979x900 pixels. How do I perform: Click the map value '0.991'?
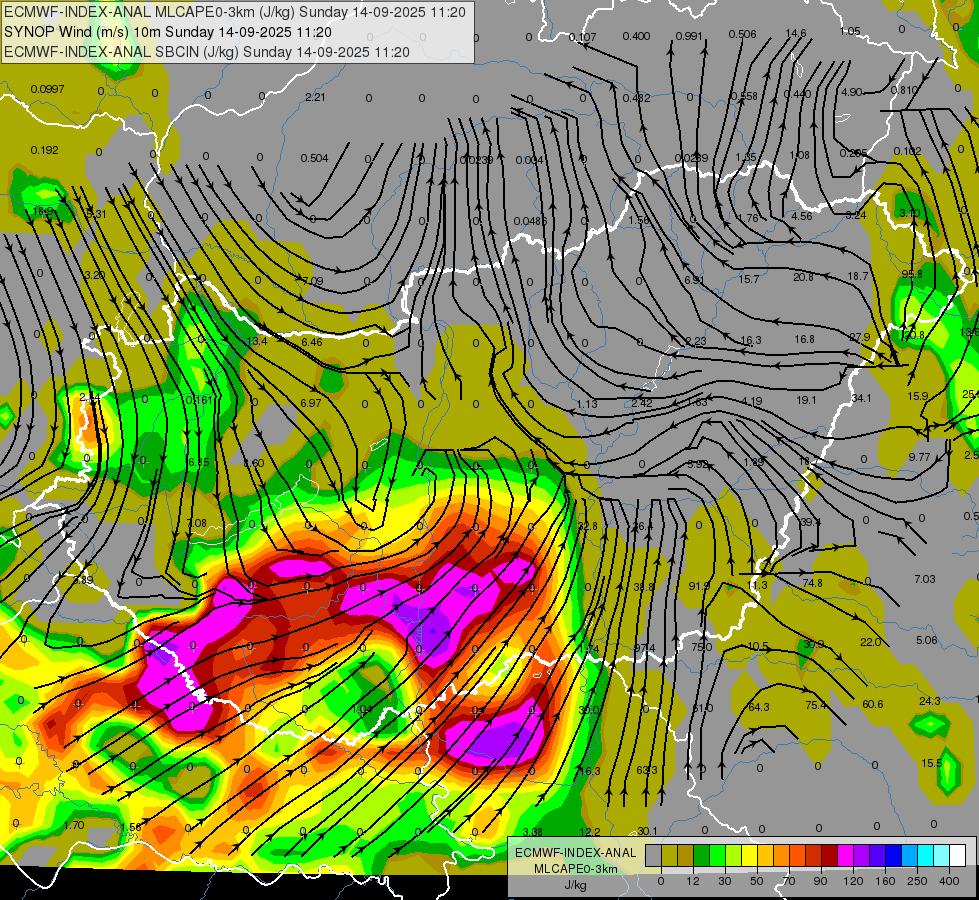click(689, 36)
